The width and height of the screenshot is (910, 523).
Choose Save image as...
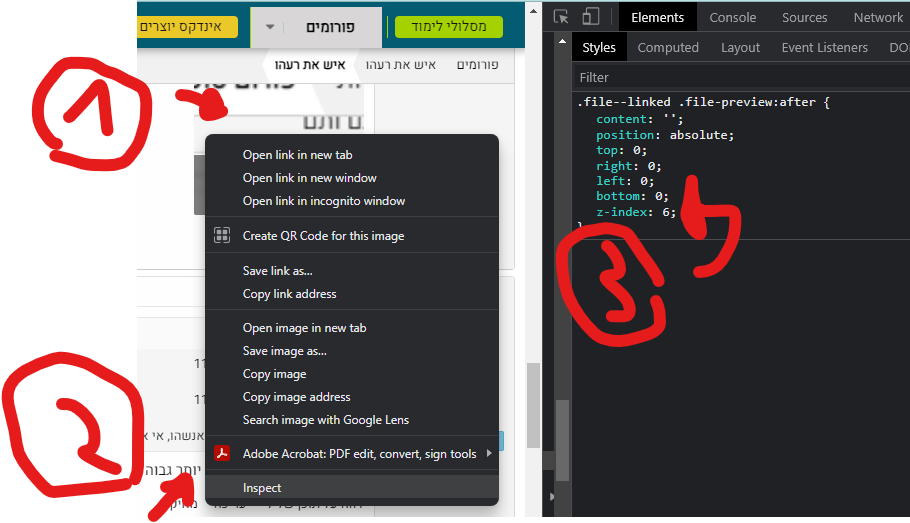[352, 351]
